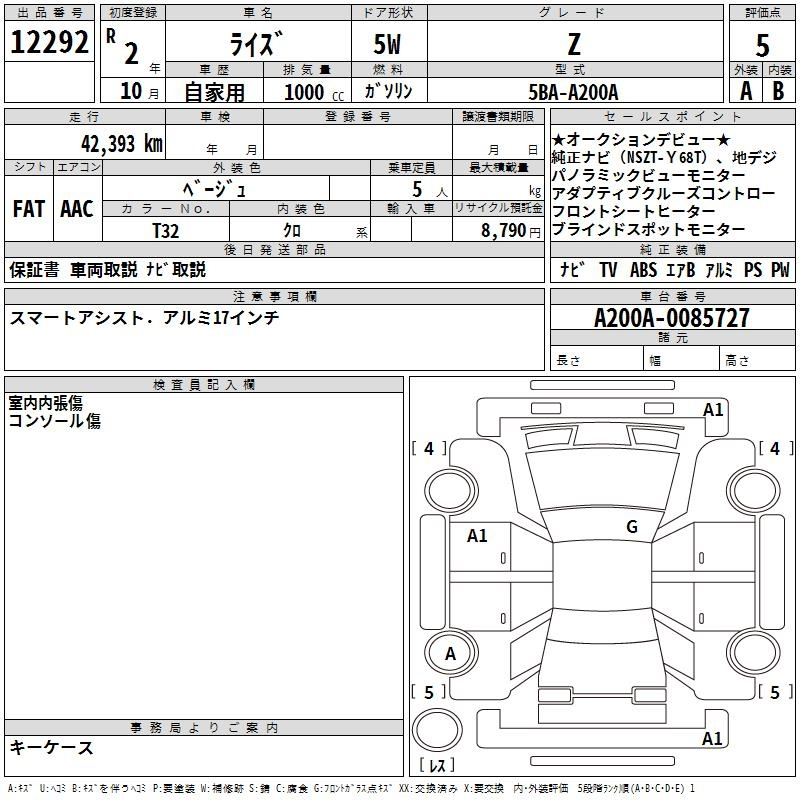Click the color number T32
The width and height of the screenshot is (800, 800).
coord(166,231)
